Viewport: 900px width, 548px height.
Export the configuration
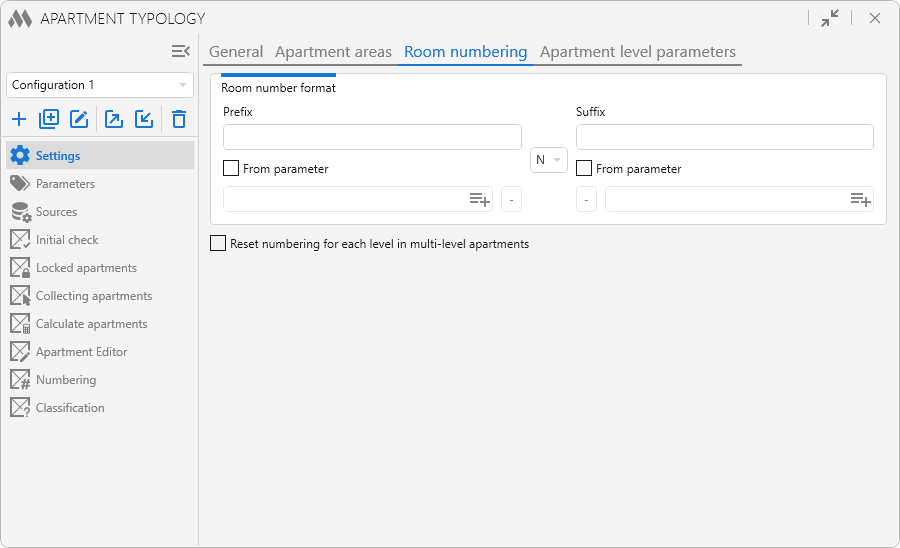click(114, 120)
